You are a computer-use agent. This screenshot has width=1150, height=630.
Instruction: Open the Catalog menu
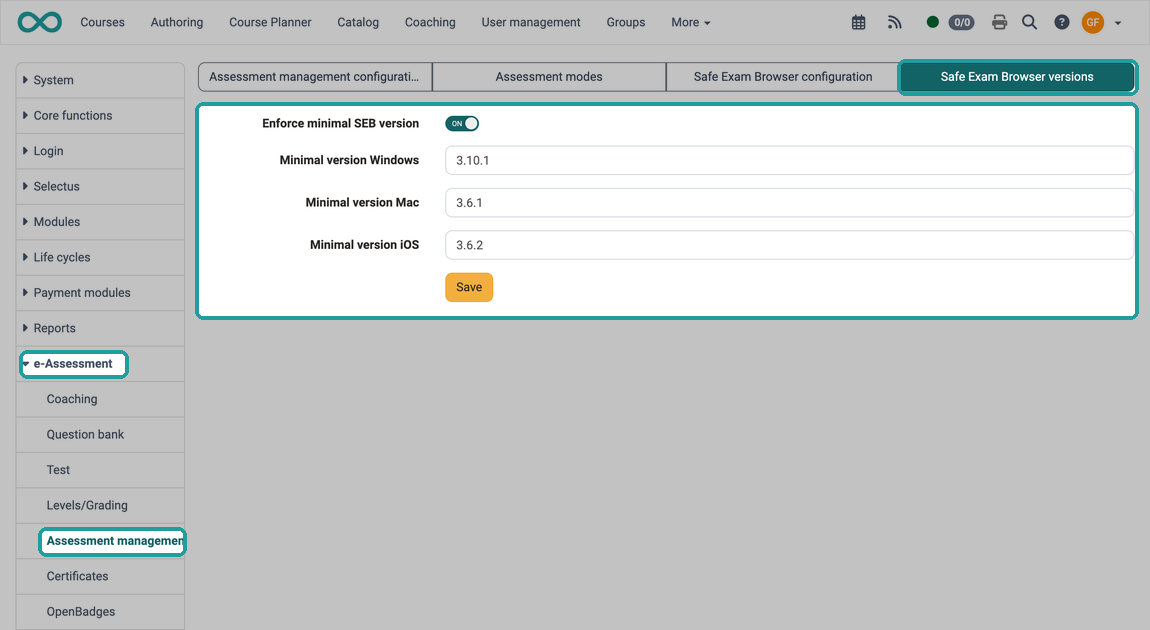[358, 22]
